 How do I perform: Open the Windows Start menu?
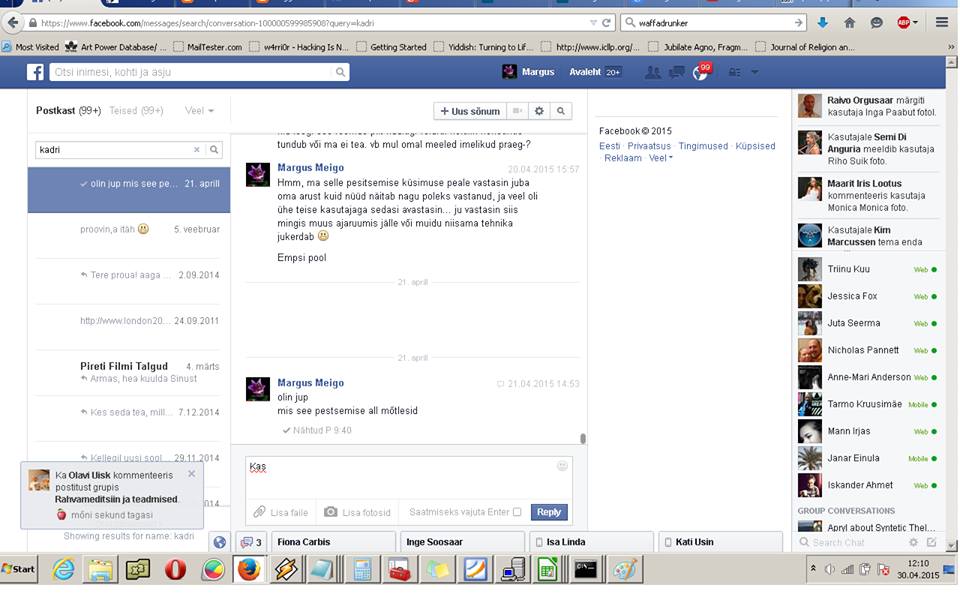click(18, 569)
